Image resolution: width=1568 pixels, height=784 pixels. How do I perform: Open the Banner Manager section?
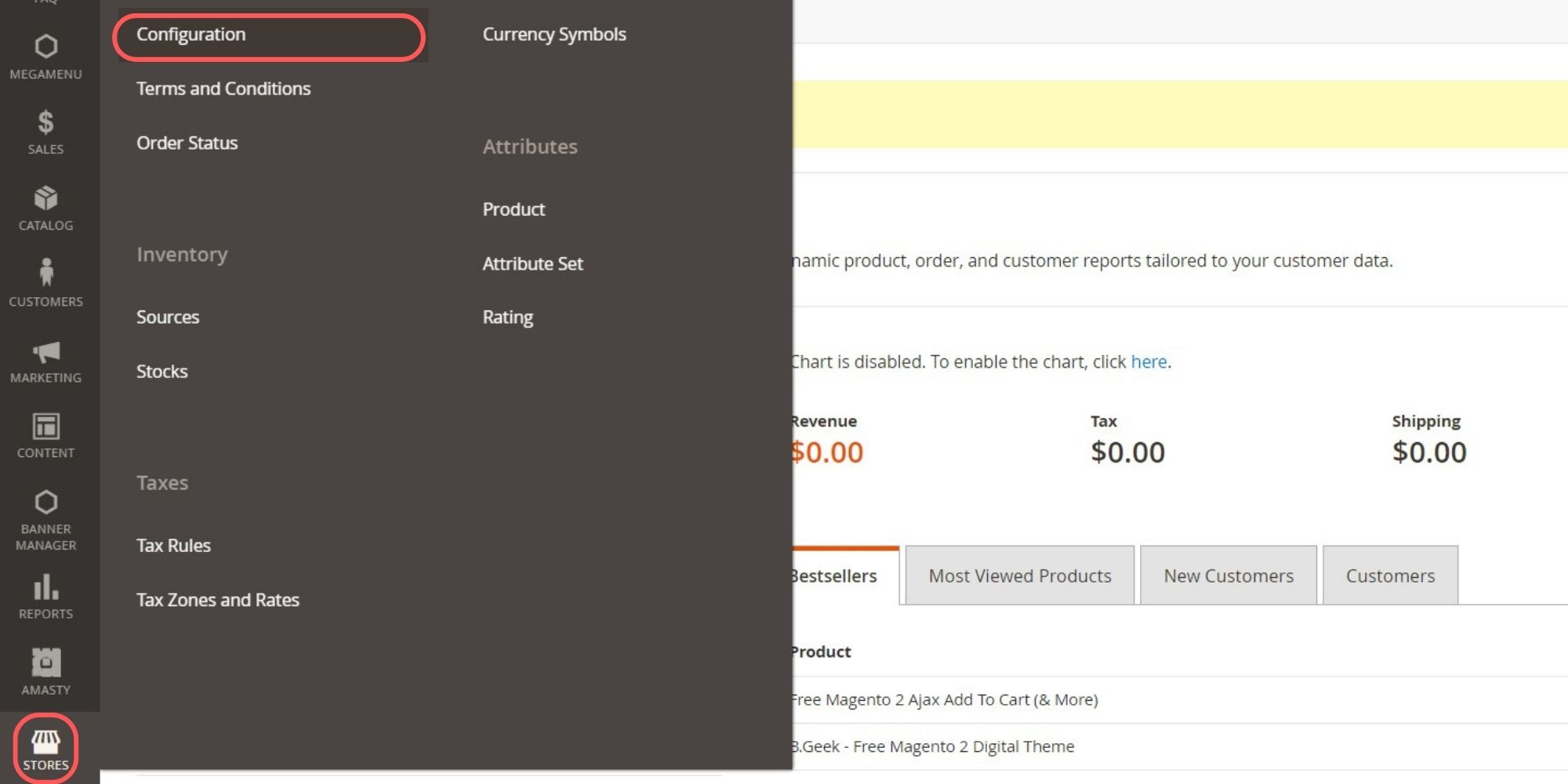(46, 514)
